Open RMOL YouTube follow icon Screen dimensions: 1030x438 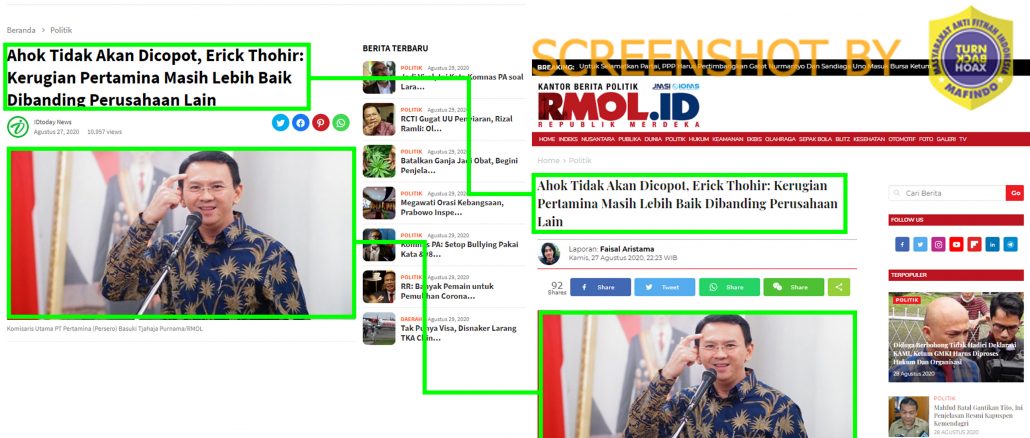click(956, 244)
